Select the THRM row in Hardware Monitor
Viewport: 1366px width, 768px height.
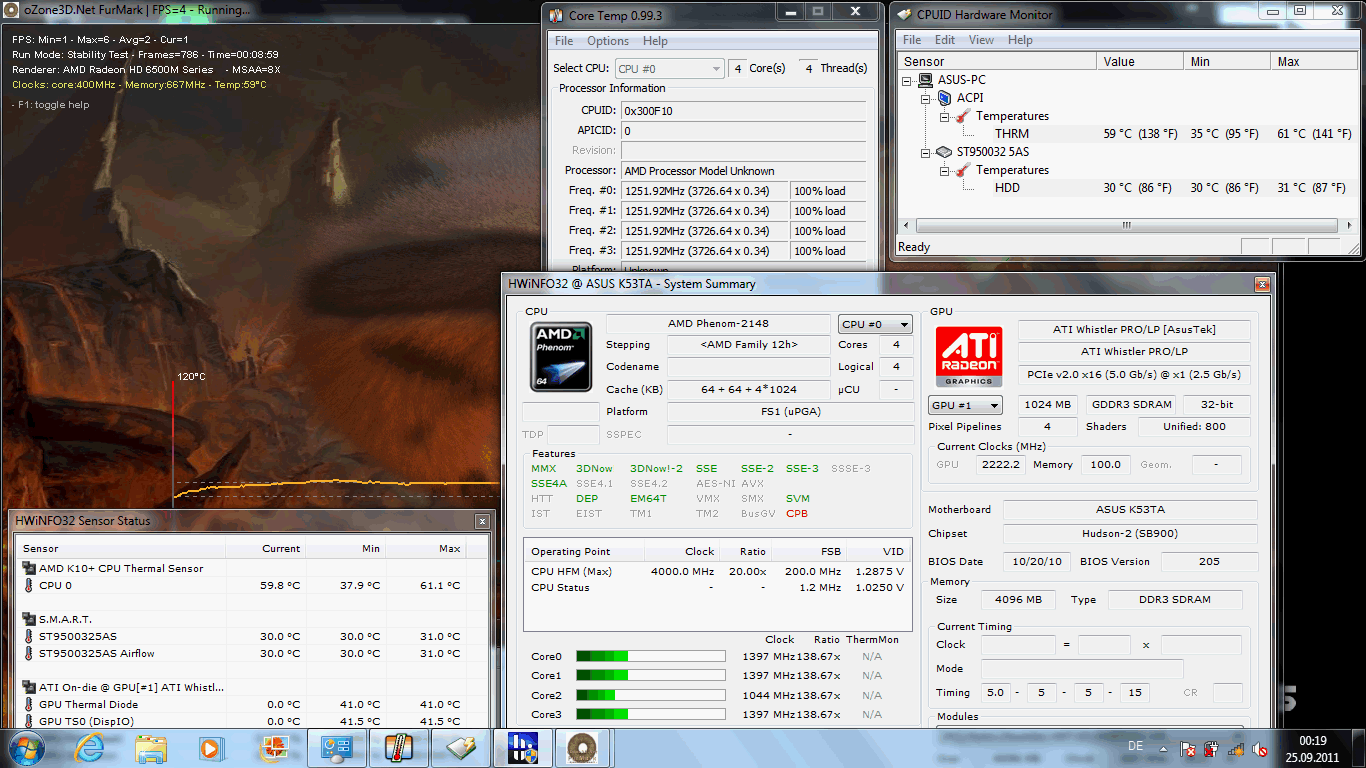tap(1127, 133)
